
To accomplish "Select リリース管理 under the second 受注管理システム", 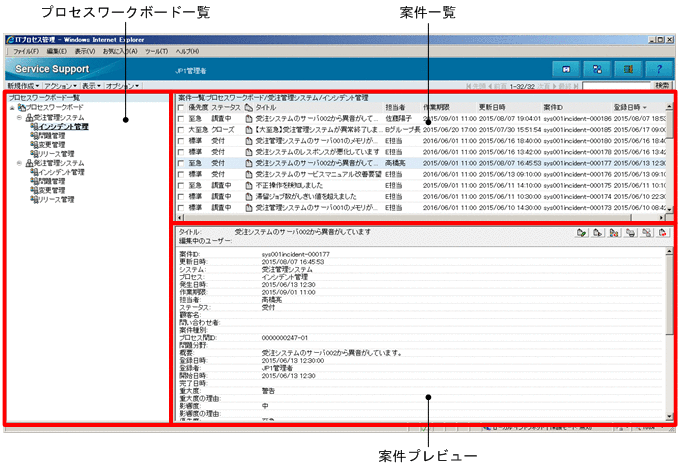I will (x=56, y=200).
